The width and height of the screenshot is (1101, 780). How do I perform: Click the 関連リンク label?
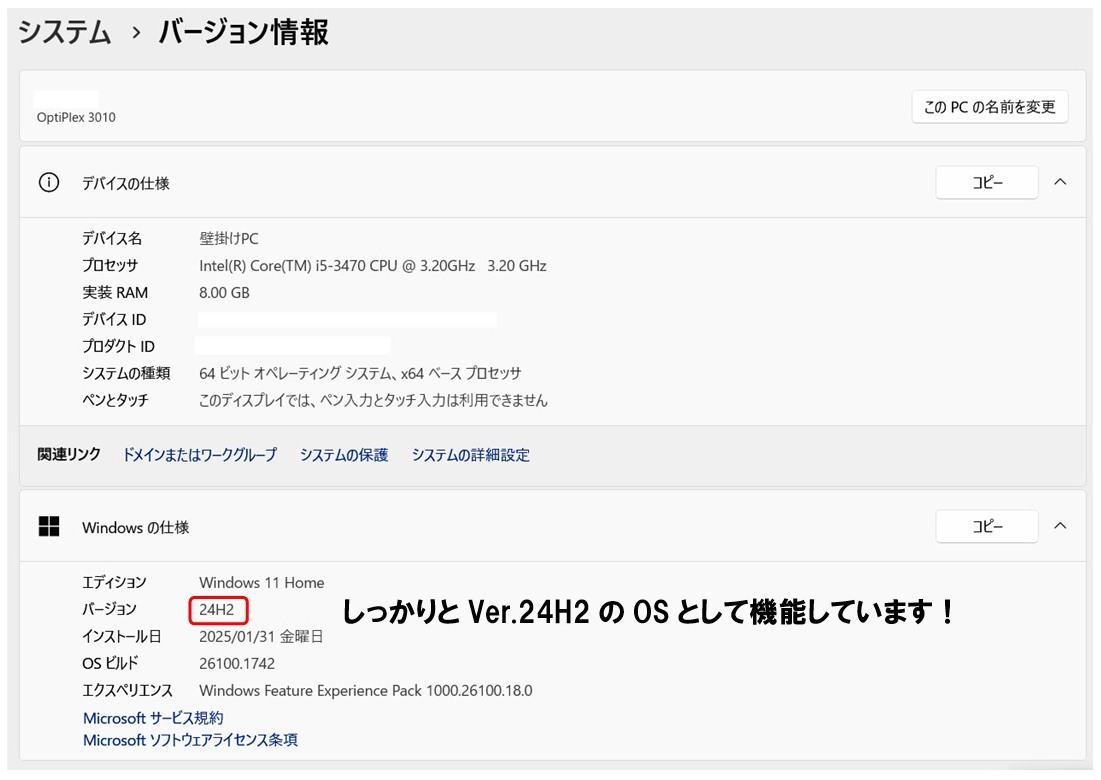pyautogui.click(x=69, y=454)
